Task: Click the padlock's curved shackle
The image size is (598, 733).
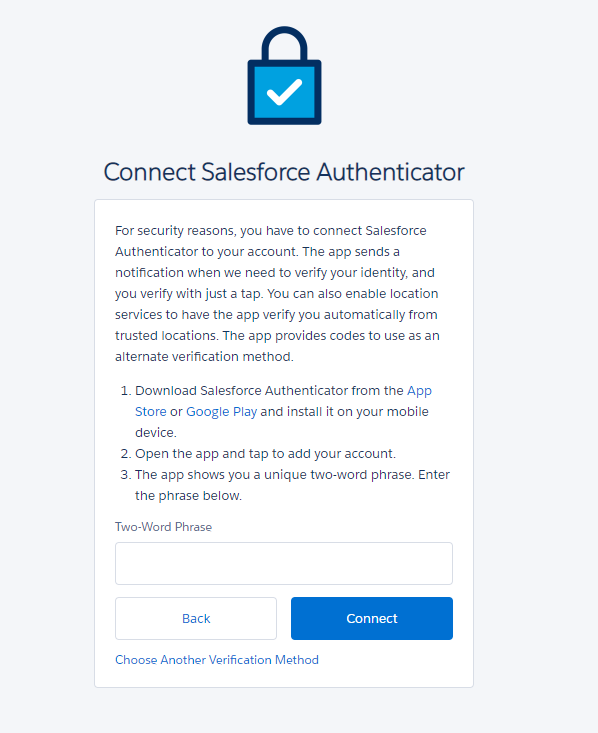Action: coord(284,43)
